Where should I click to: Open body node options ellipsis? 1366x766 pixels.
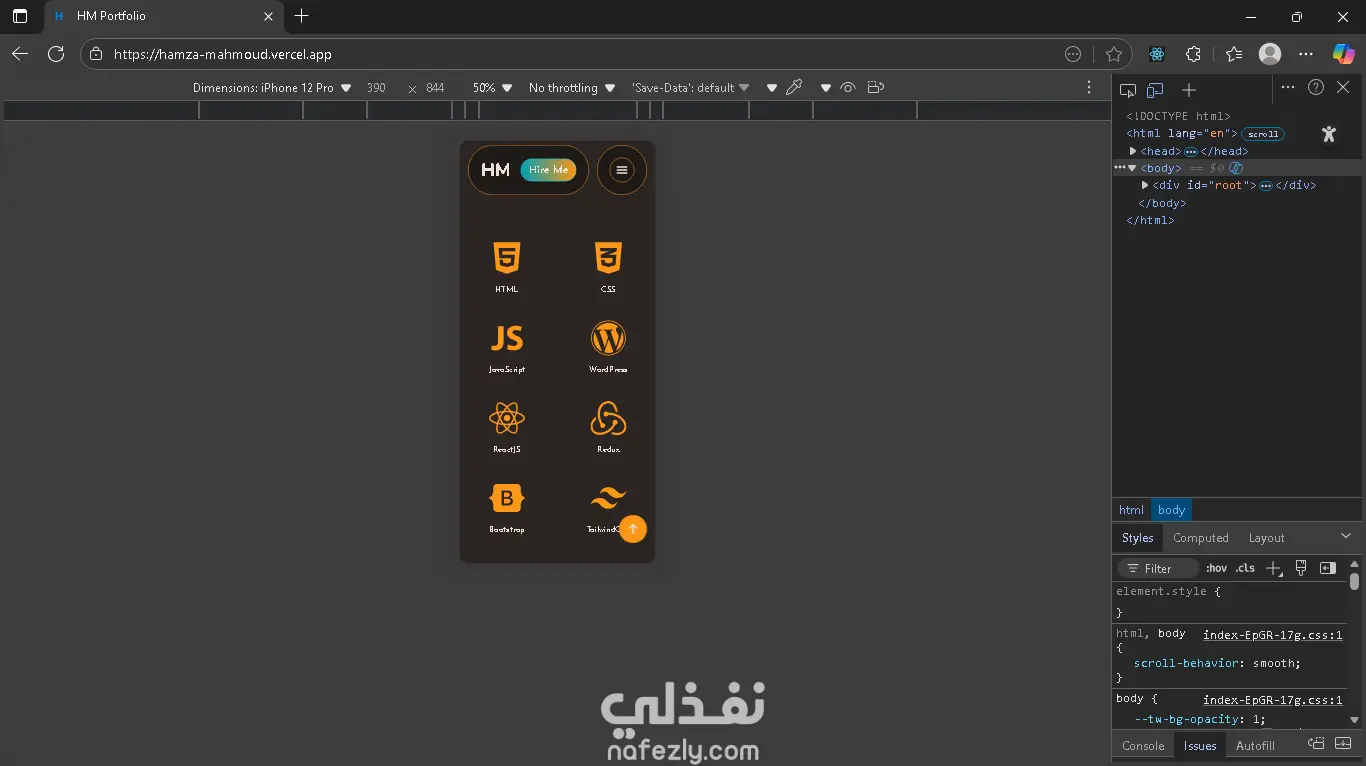(x=1120, y=168)
